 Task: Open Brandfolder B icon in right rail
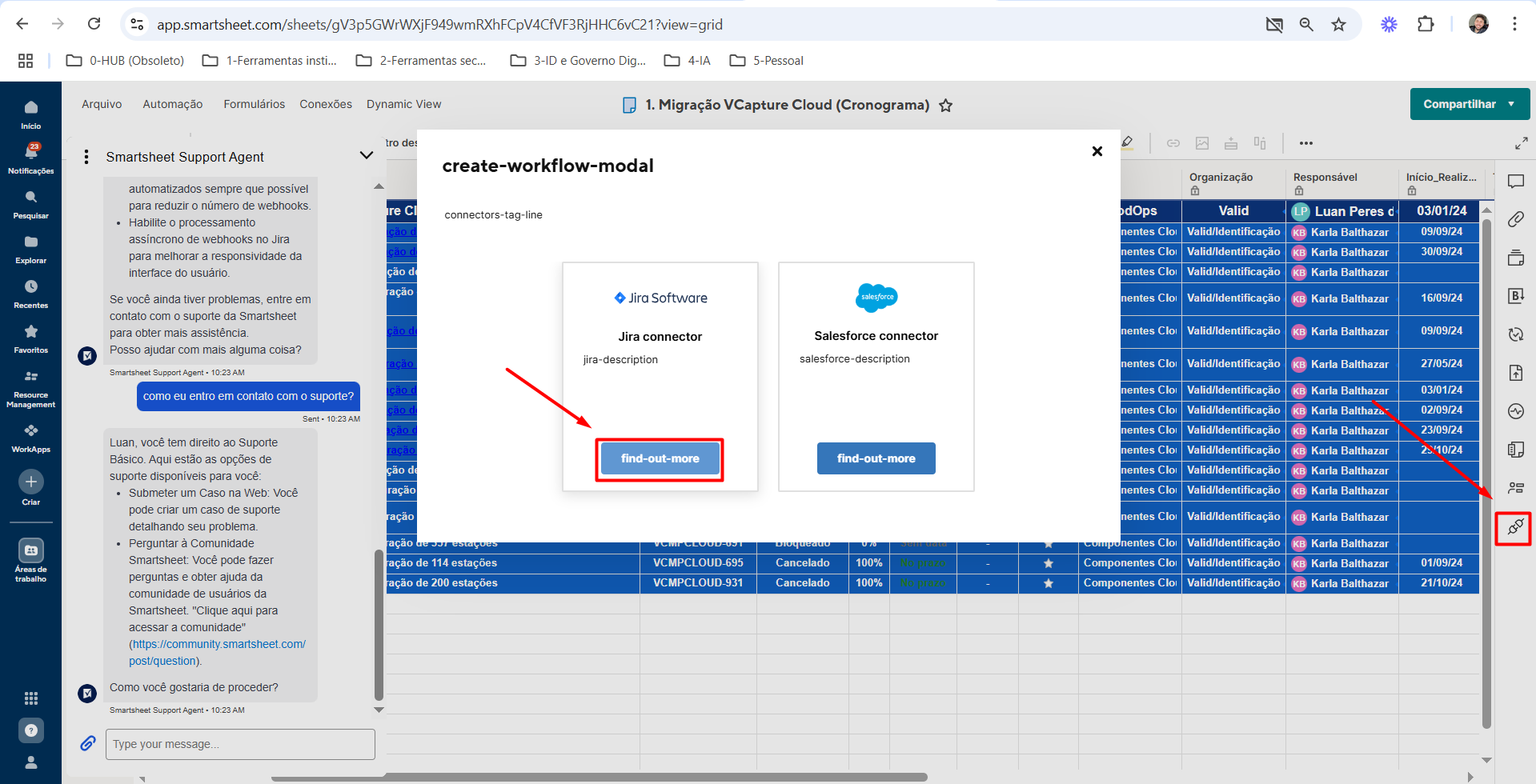pyautogui.click(x=1516, y=296)
